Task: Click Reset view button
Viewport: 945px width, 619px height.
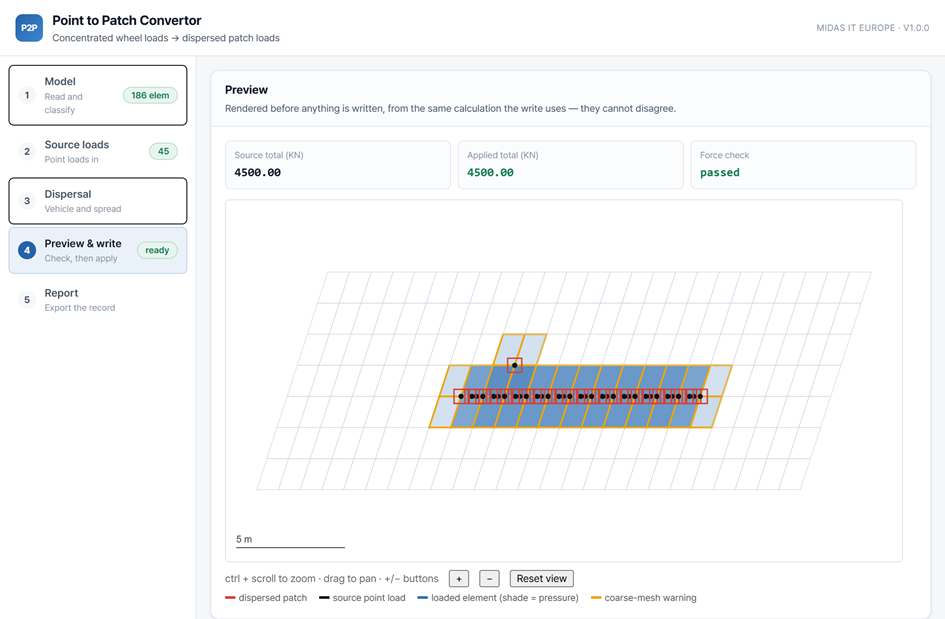Action: tap(542, 579)
